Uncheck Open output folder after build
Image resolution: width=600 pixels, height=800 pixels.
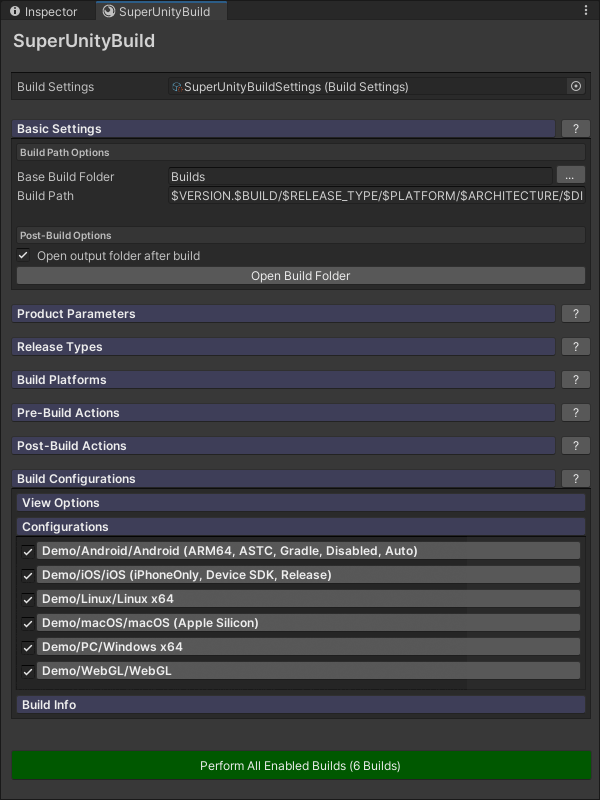point(23,256)
